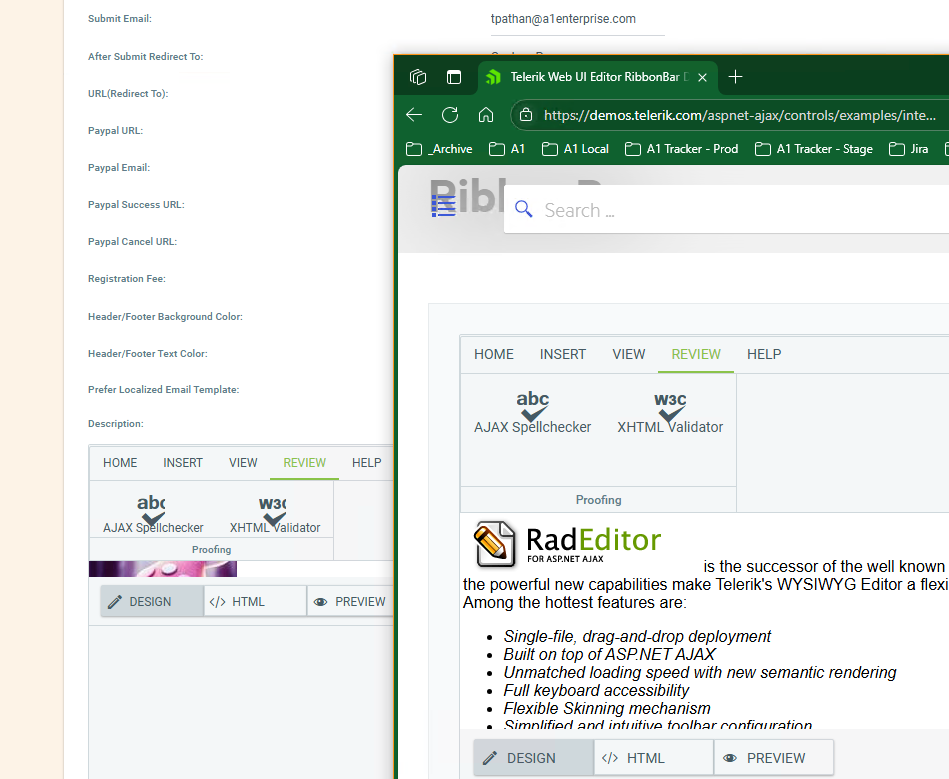Click the 'Prefer Localized Email Template:' label
The height and width of the screenshot is (779, 949).
[163, 390]
